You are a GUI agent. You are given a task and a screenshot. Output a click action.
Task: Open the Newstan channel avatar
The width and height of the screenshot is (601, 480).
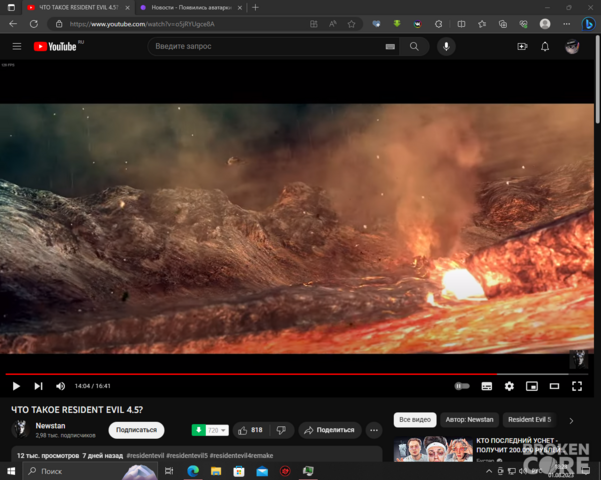20,429
